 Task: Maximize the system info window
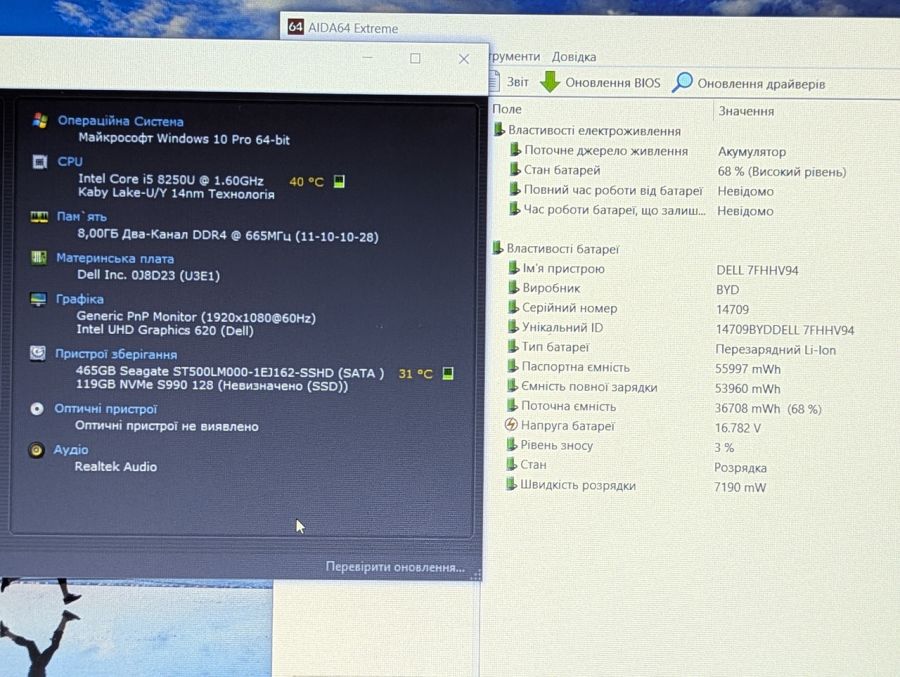coord(415,58)
